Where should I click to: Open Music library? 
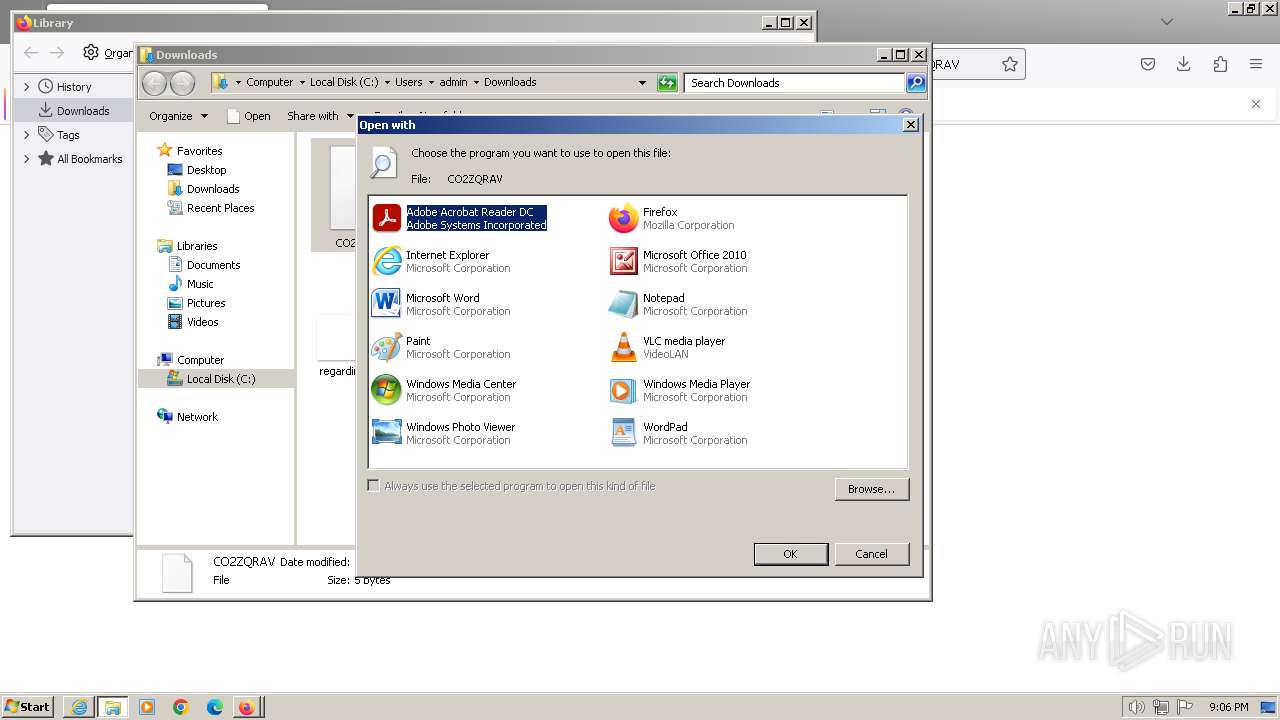[x=200, y=284]
